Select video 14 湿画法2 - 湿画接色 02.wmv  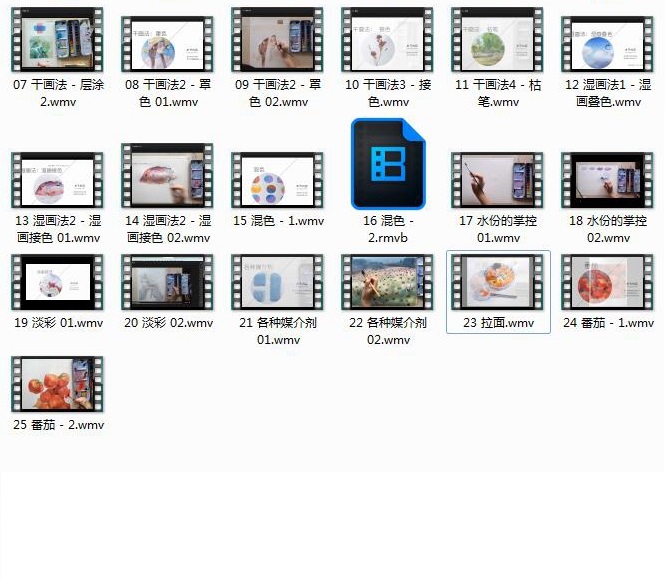click(167, 180)
